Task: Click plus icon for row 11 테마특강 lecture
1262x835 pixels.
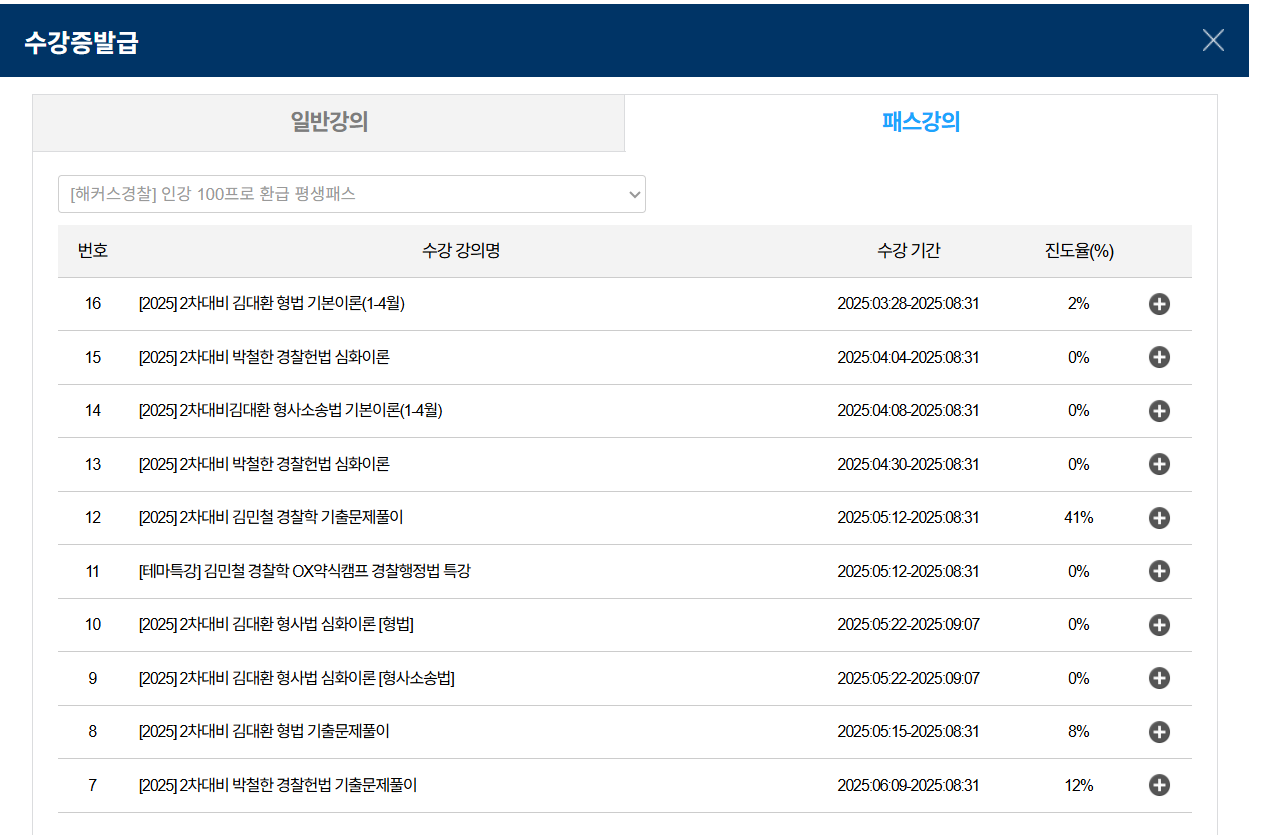Action: pos(1159,571)
